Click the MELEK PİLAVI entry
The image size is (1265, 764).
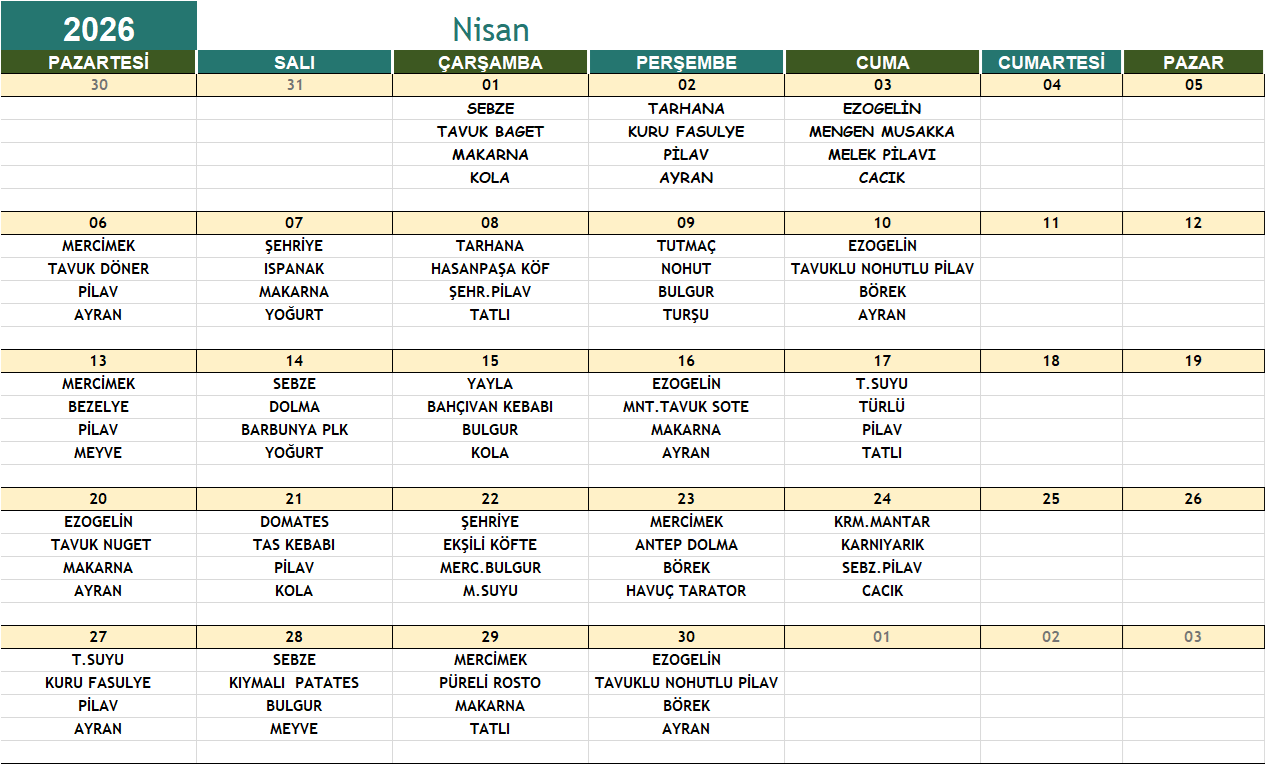[x=882, y=154]
